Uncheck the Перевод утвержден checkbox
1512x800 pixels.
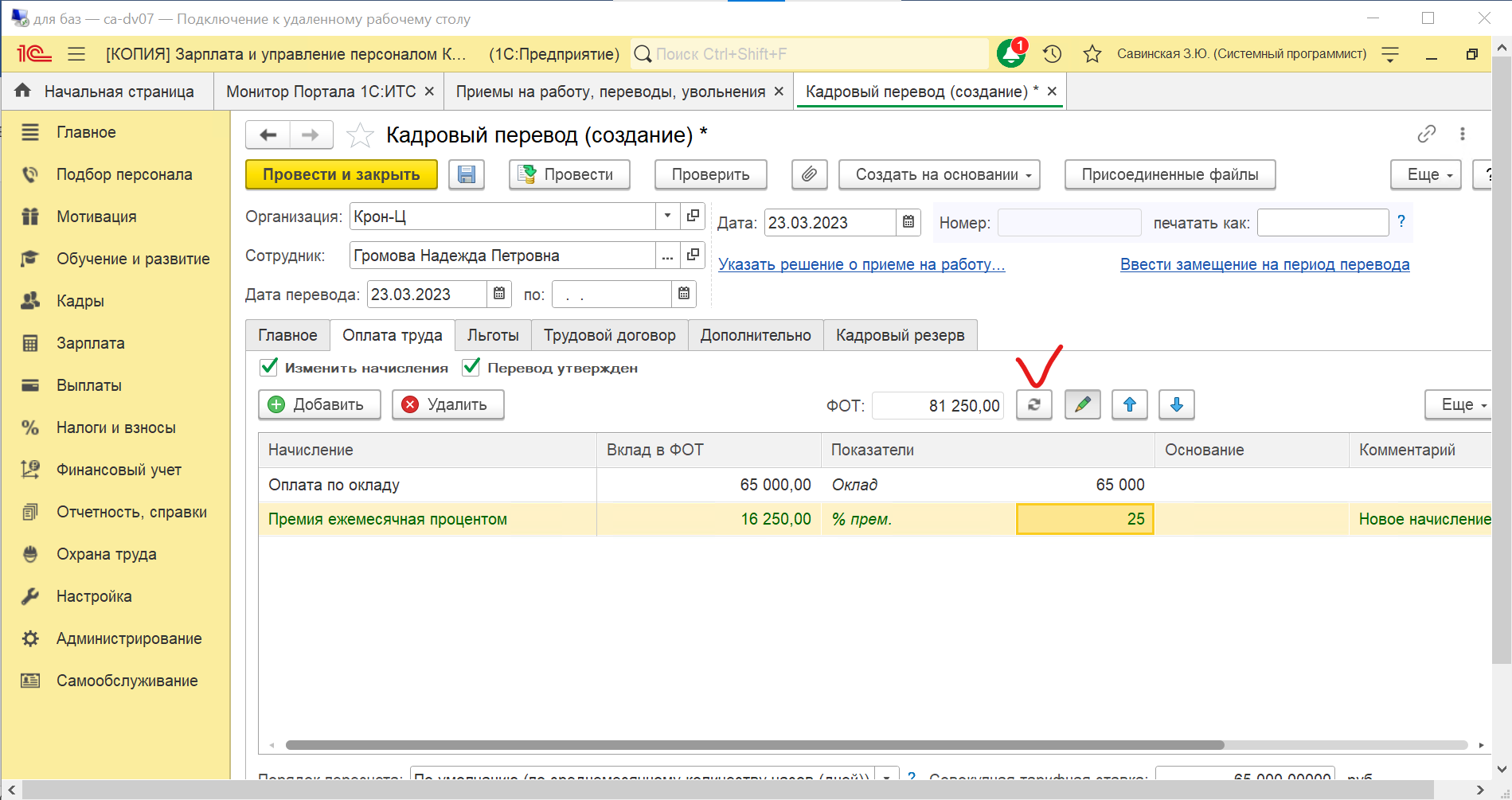(x=471, y=367)
